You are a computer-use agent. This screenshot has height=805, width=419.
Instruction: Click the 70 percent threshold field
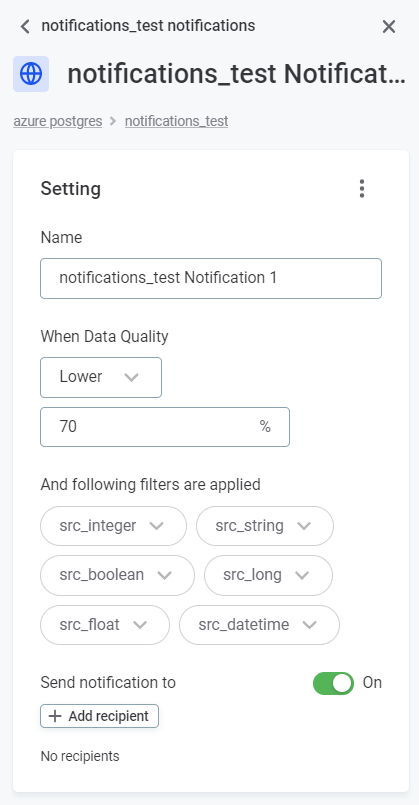[x=165, y=427]
